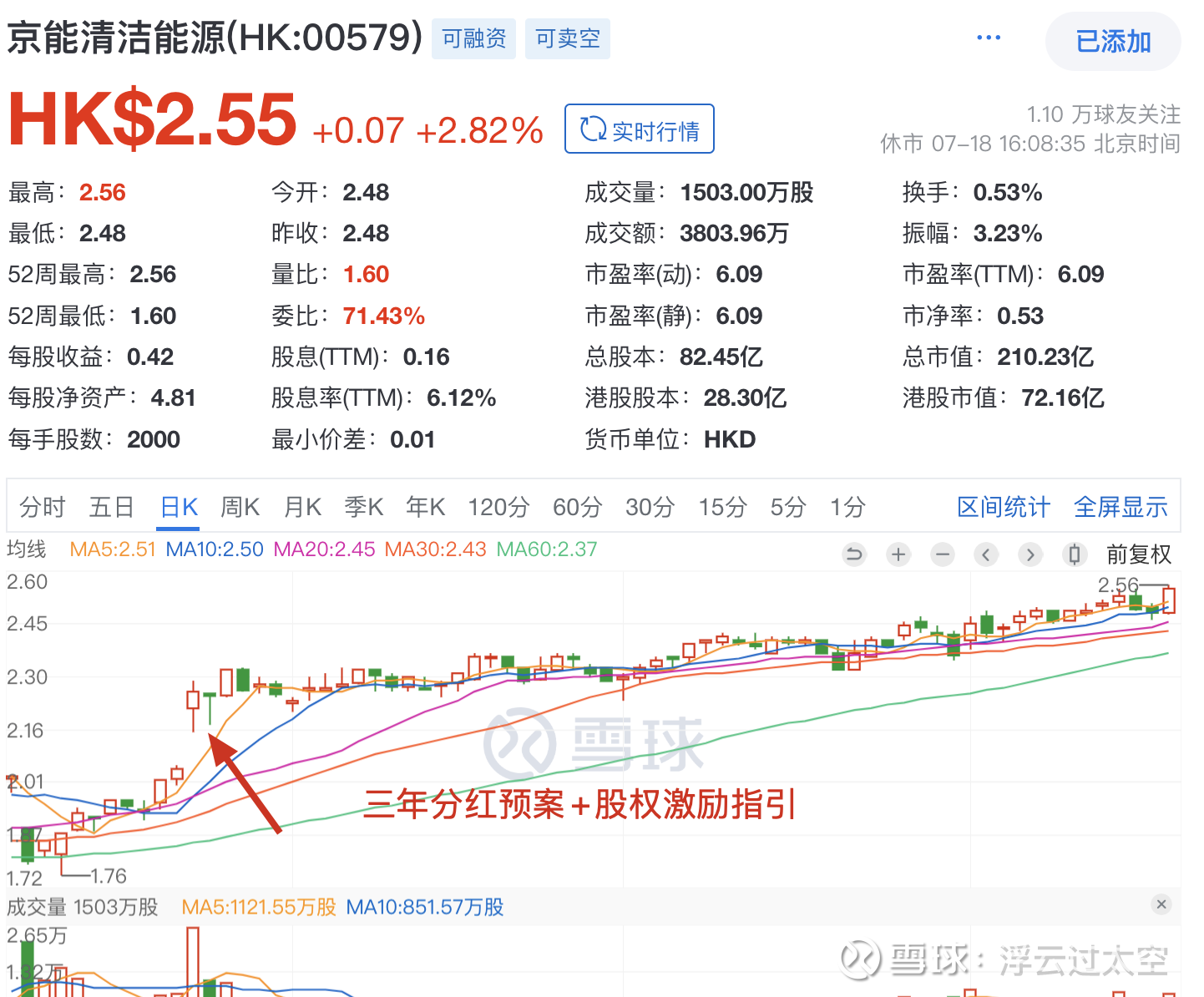Open the 区间统计 range statistics link
This screenshot has width=1204, height=997.
1004,507
